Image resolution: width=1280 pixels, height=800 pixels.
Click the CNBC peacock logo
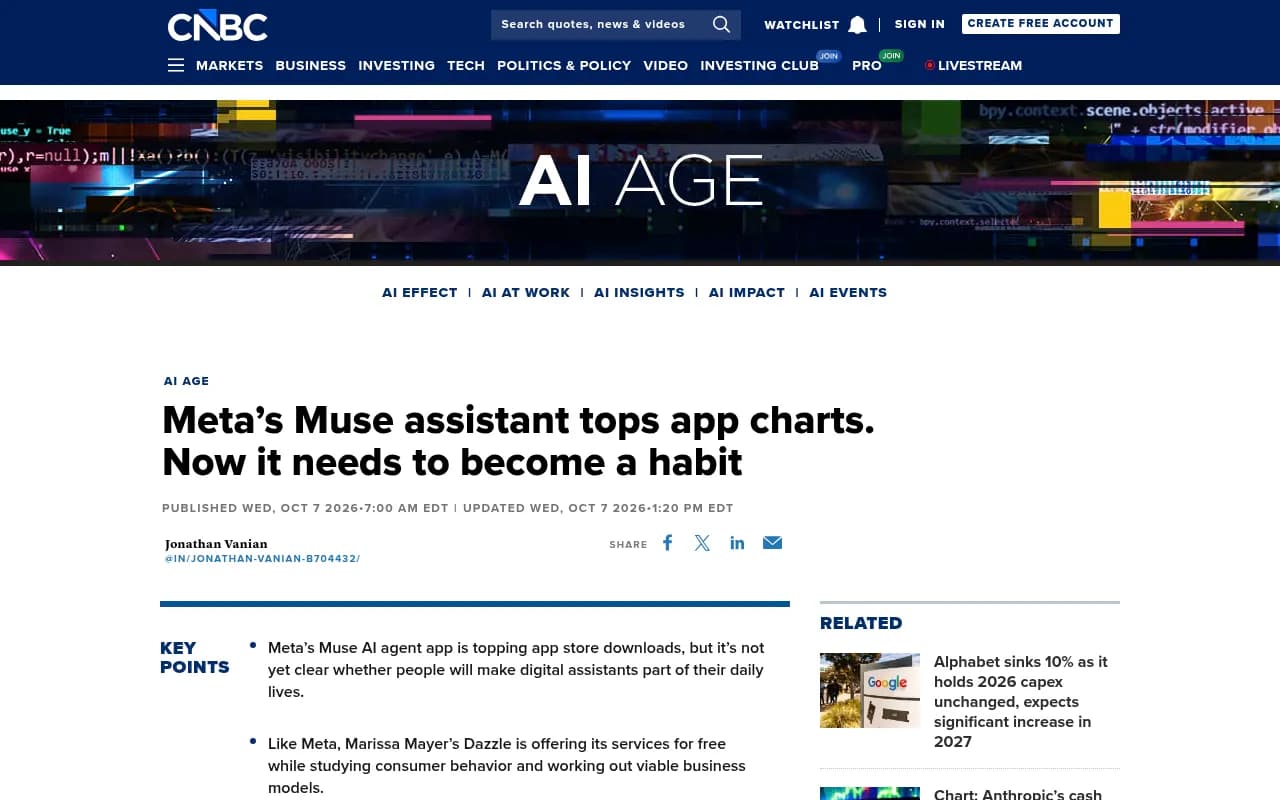coord(218,26)
